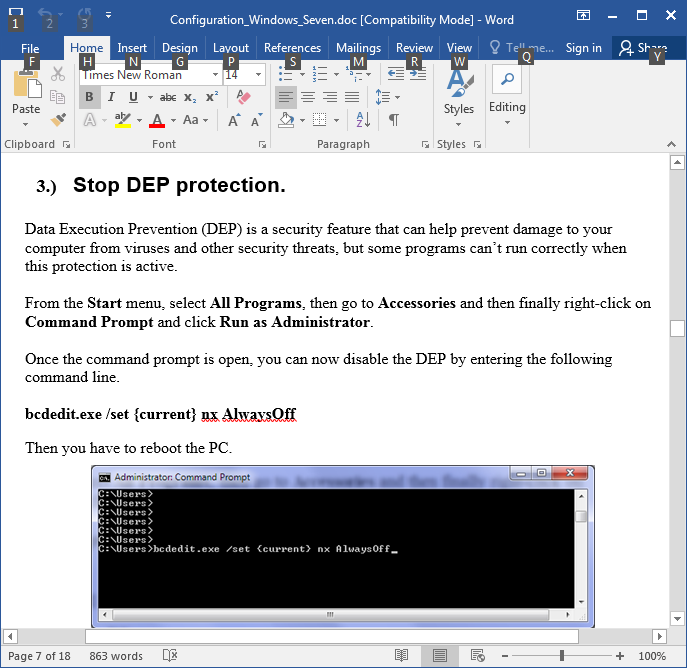This screenshot has width=687, height=668.
Task: Click the zoom slider handle
Action: point(562,656)
